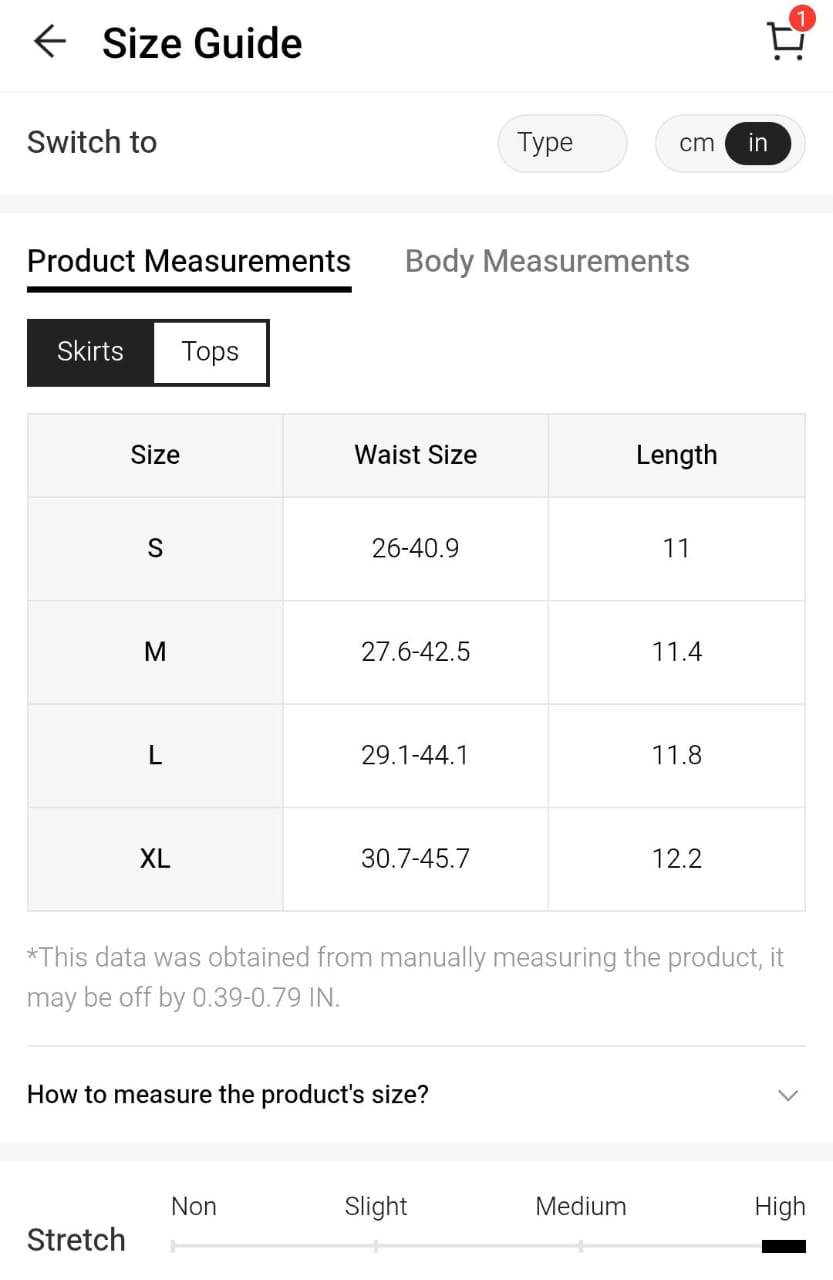Screen dimensions: 833x1280
Task: Select the XL size row
Action: [x=155, y=859]
